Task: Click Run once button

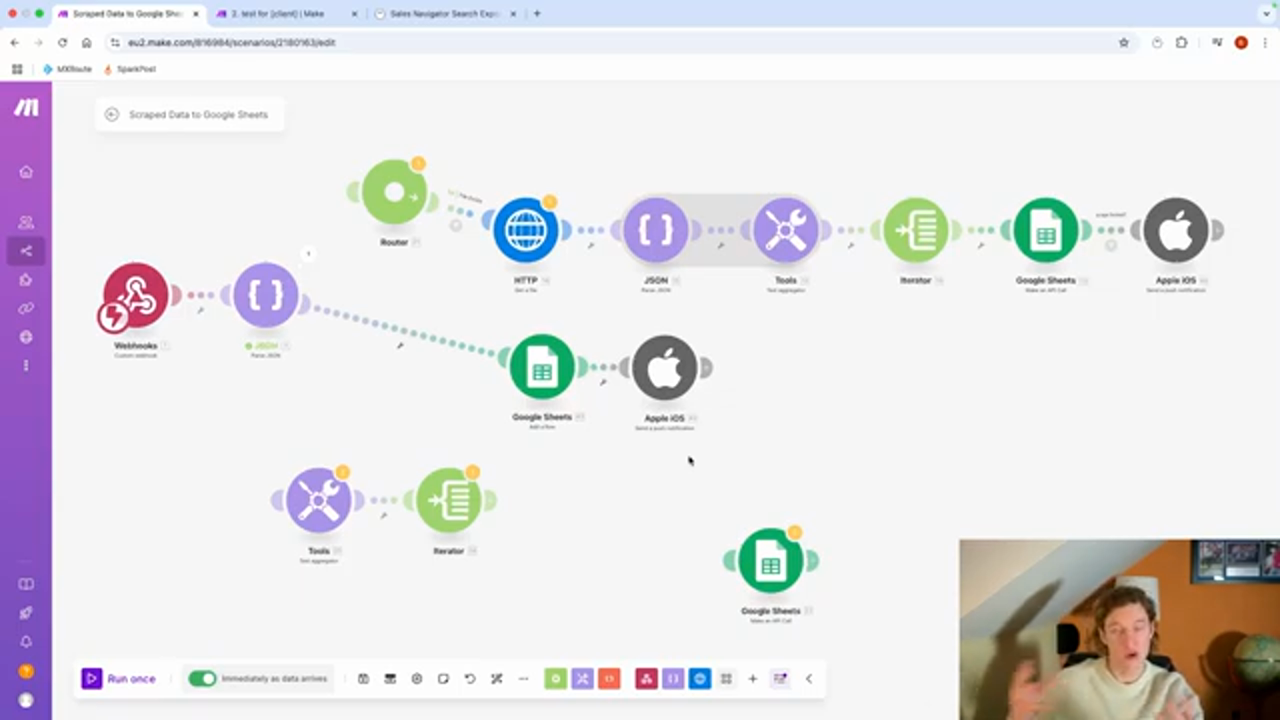Action: (120, 679)
